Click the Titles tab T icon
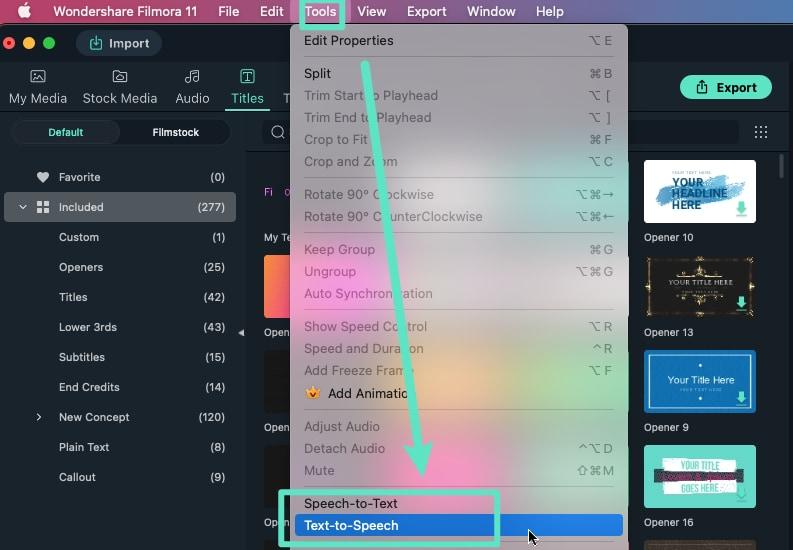The image size is (793, 550). pyautogui.click(x=247, y=76)
